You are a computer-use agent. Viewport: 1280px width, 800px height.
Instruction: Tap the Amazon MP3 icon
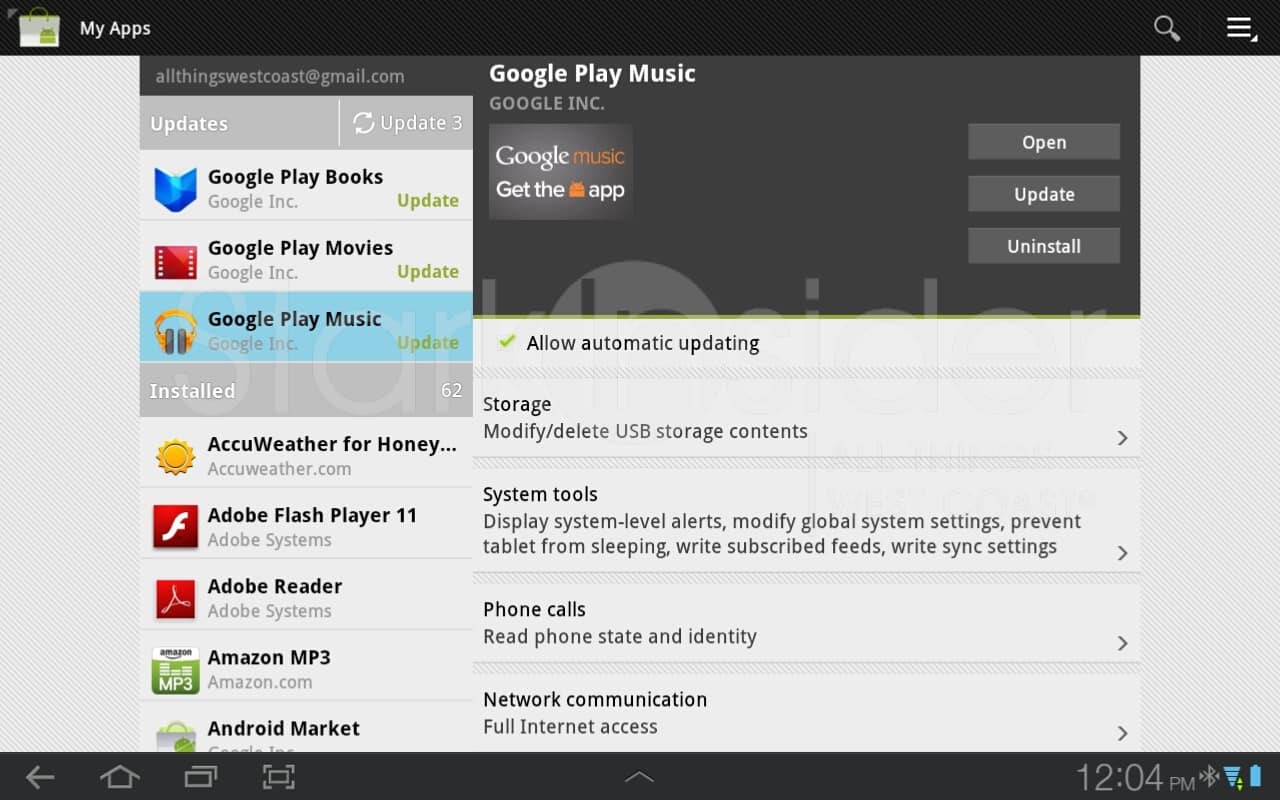(175, 669)
